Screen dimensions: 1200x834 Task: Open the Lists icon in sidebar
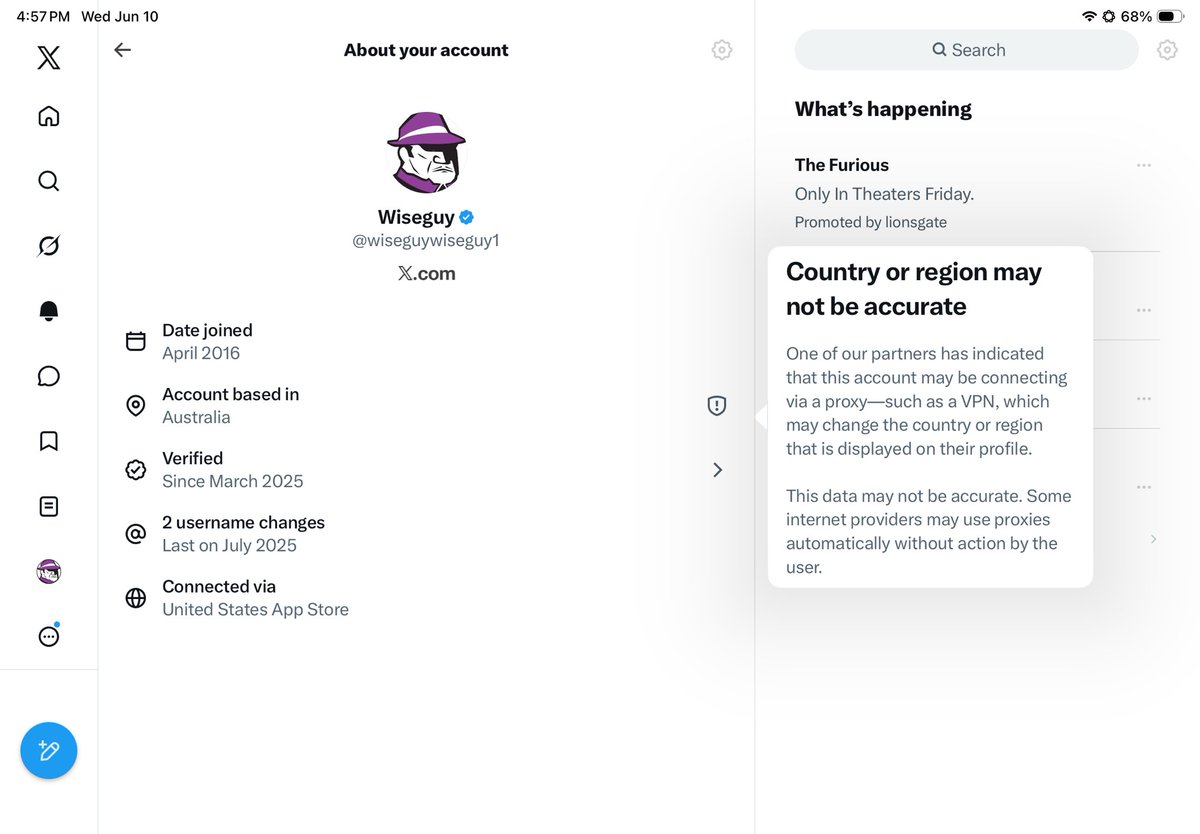coord(48,506)
